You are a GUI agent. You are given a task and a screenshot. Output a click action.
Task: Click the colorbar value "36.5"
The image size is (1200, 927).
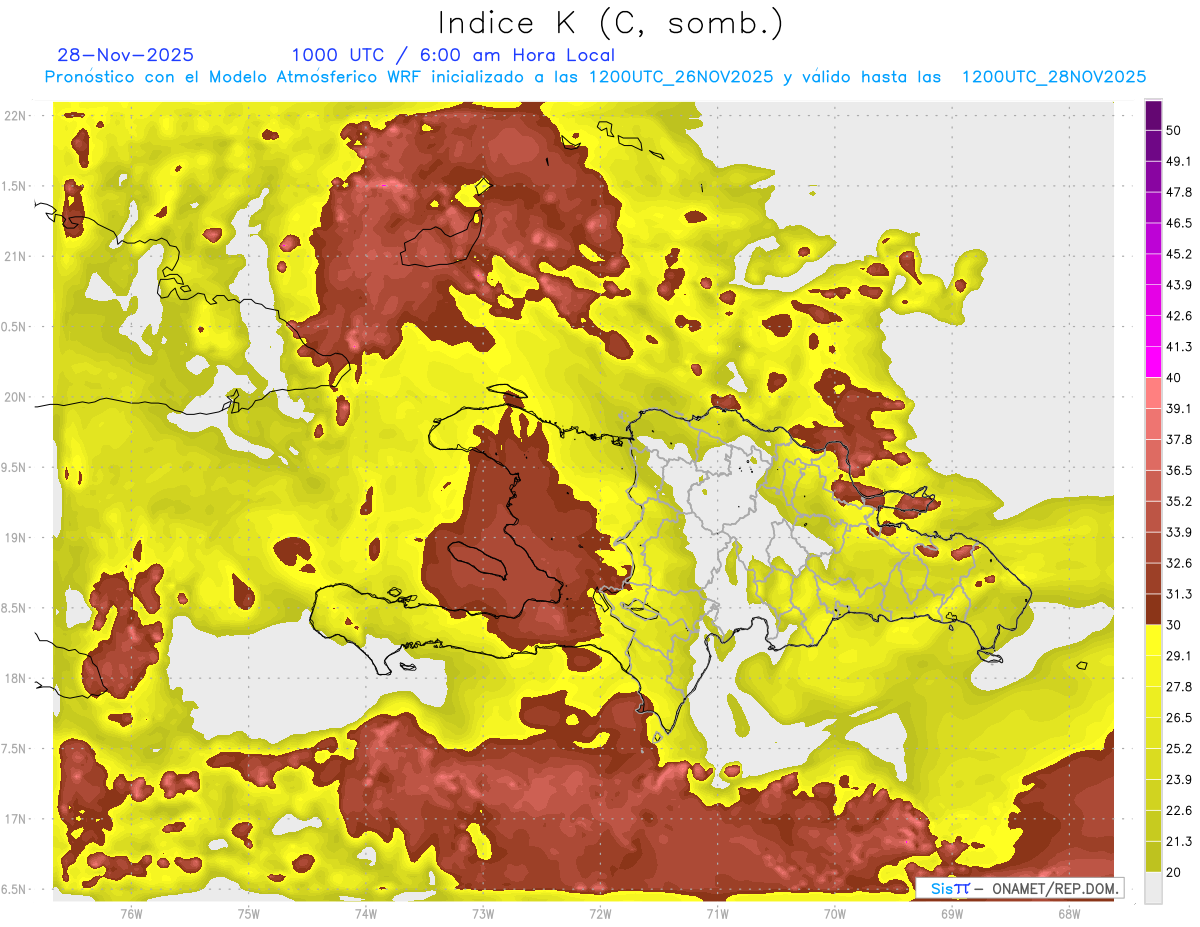click(1179, 470)
